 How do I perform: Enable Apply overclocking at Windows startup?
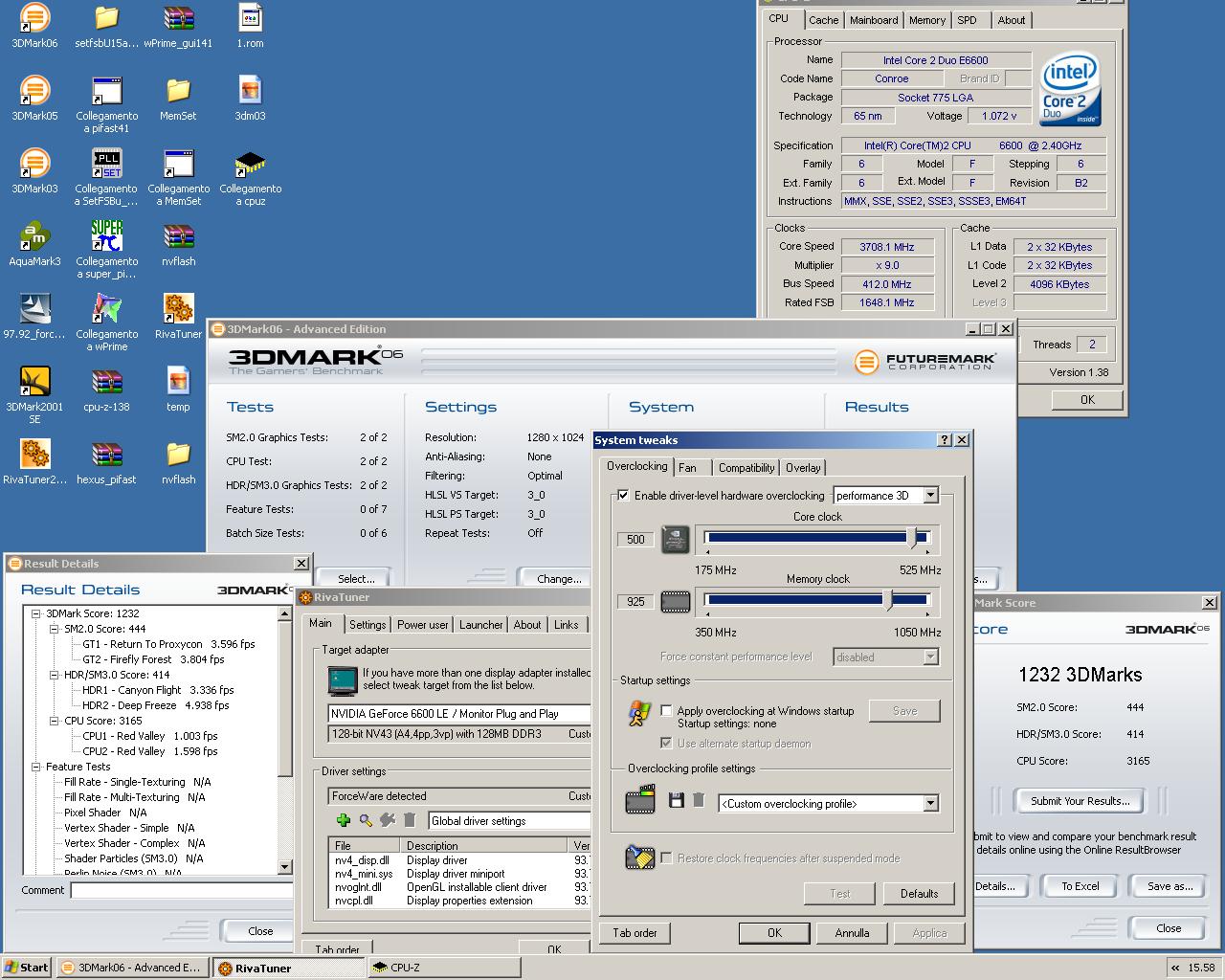pos(667,711)
